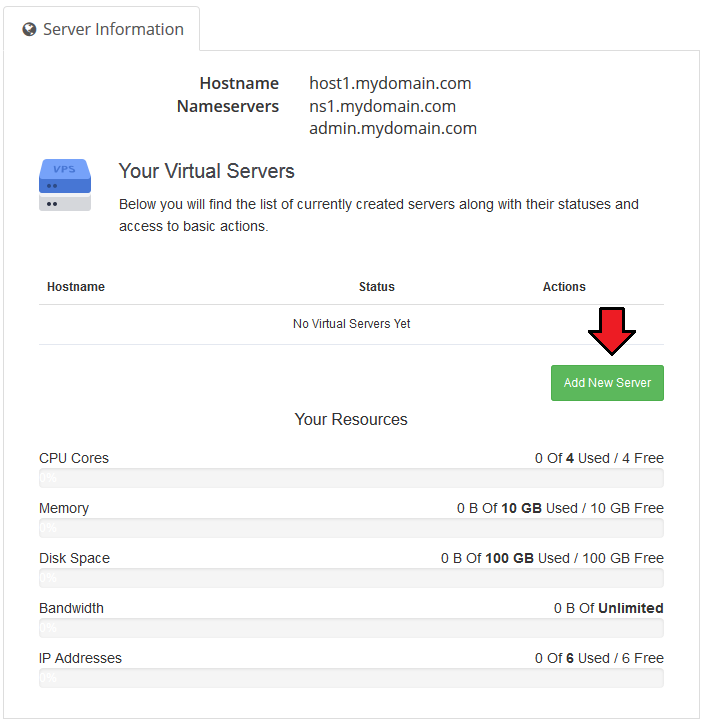
Task: Click the No Virtual Servers Yet row
Action: pos(351,324)
